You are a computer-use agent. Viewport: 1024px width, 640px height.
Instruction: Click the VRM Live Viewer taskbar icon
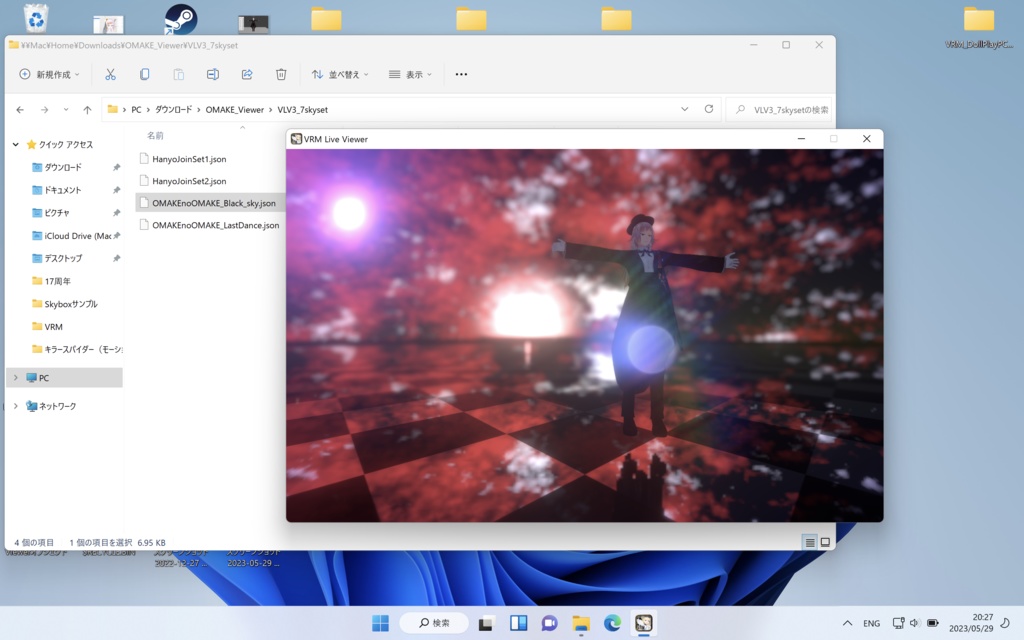[x=643, y=623]
